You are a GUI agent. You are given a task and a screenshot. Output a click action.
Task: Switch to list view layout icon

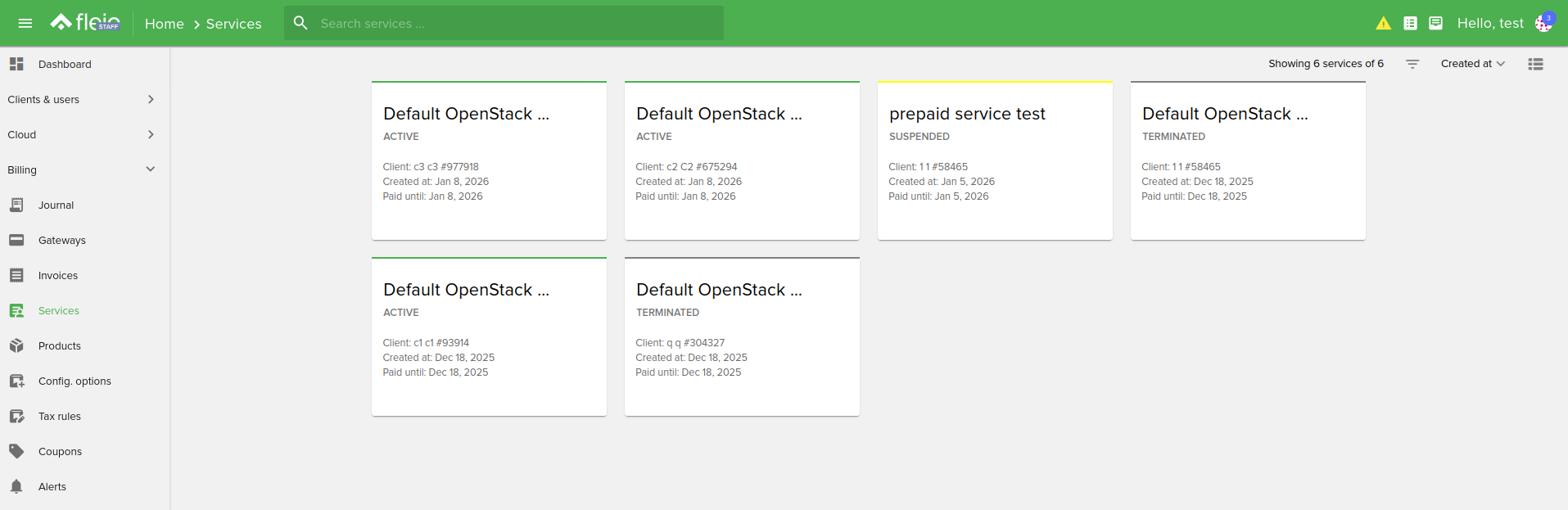tap(1535, 64)
